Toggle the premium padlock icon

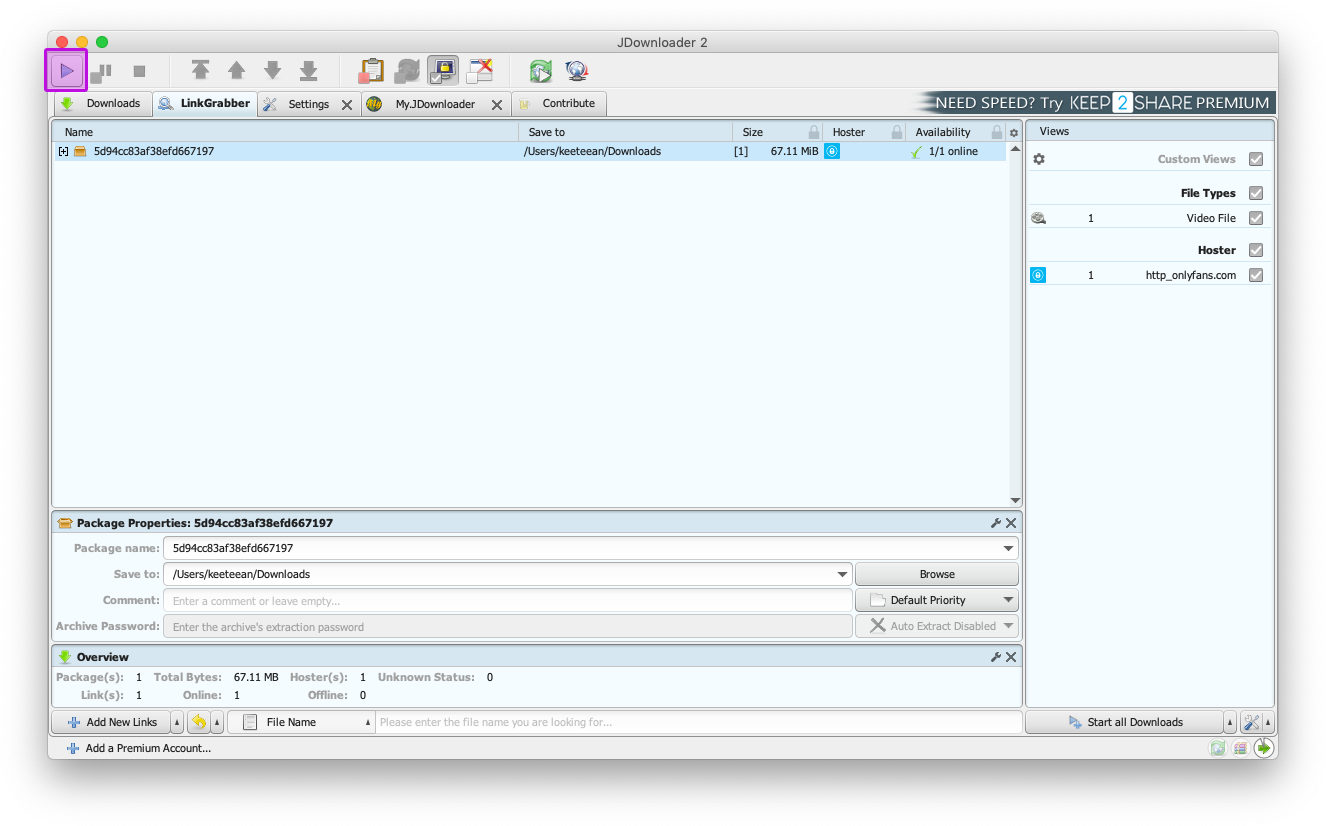coord(443,70)
